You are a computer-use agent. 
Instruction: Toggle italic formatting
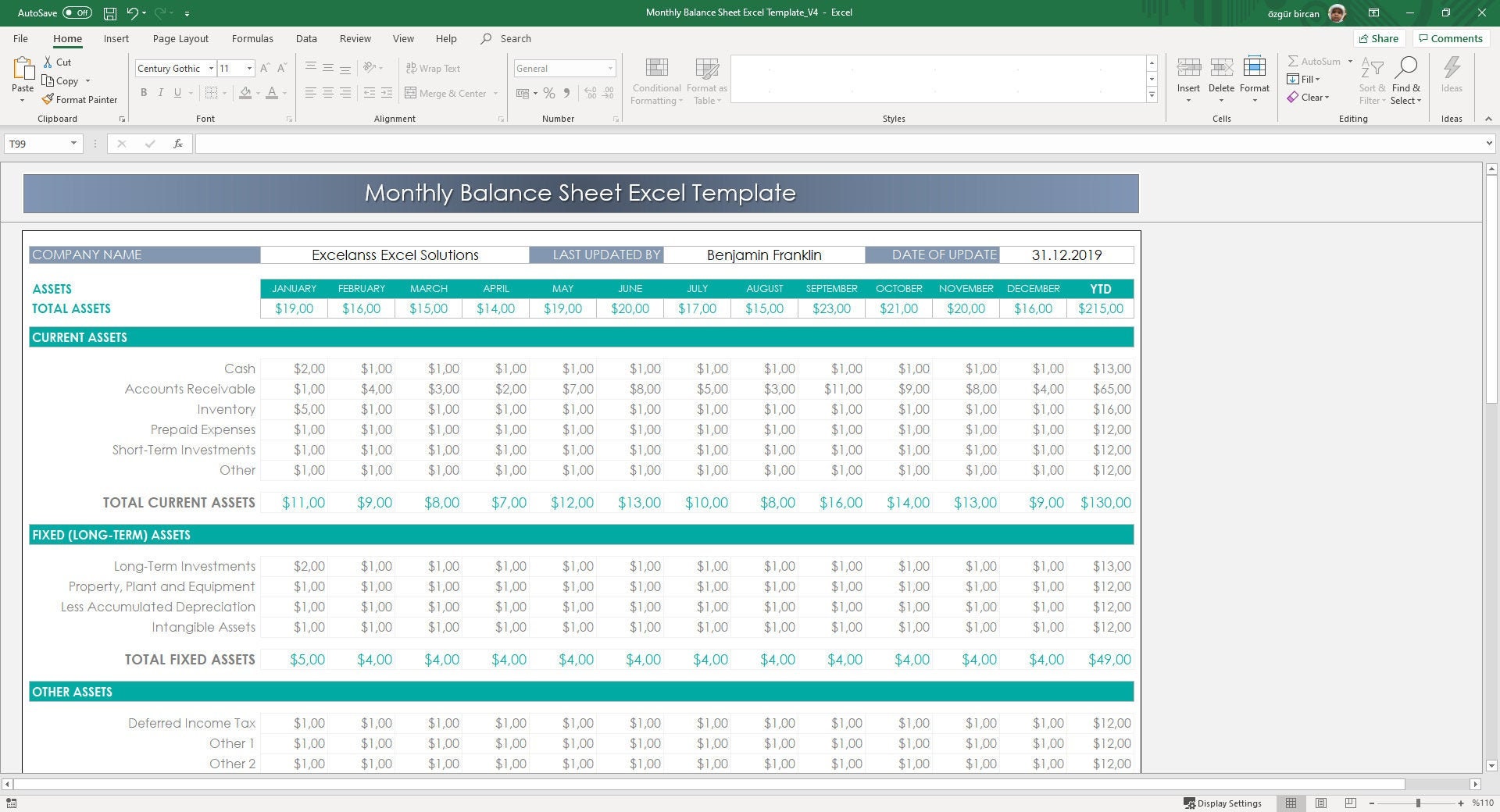pos(160,92)
